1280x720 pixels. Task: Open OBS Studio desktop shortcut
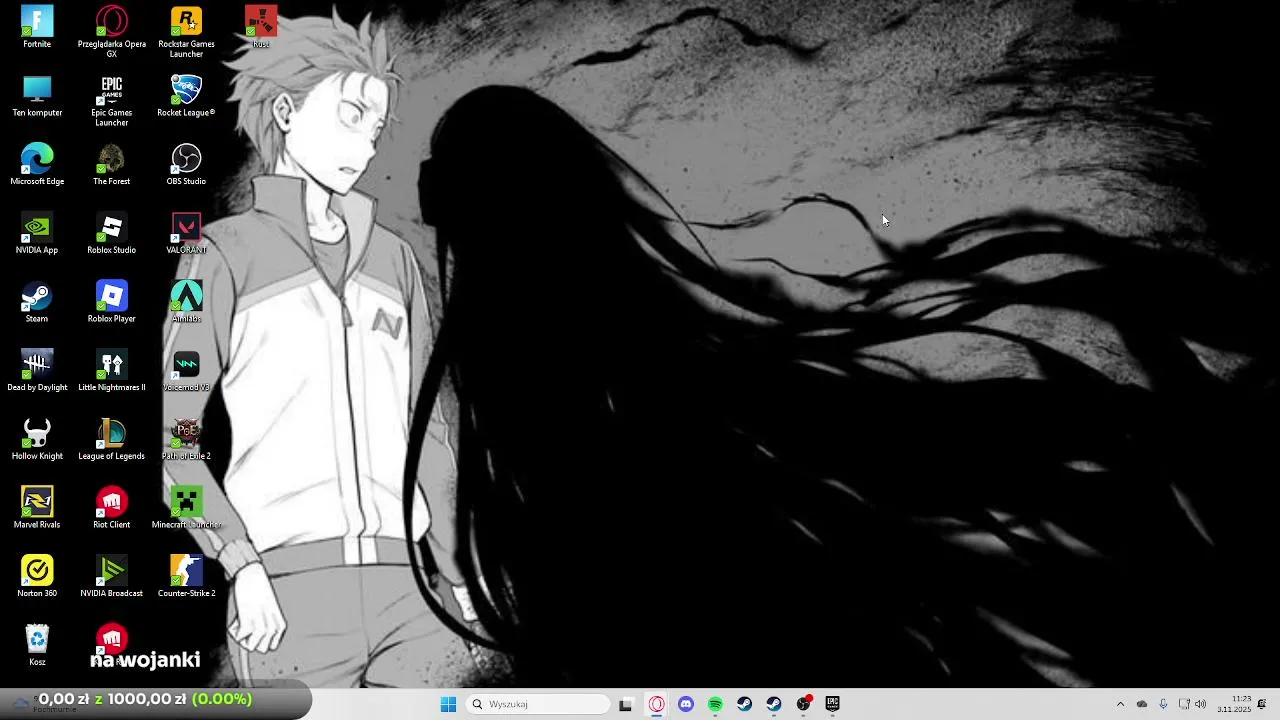(186, 165)
